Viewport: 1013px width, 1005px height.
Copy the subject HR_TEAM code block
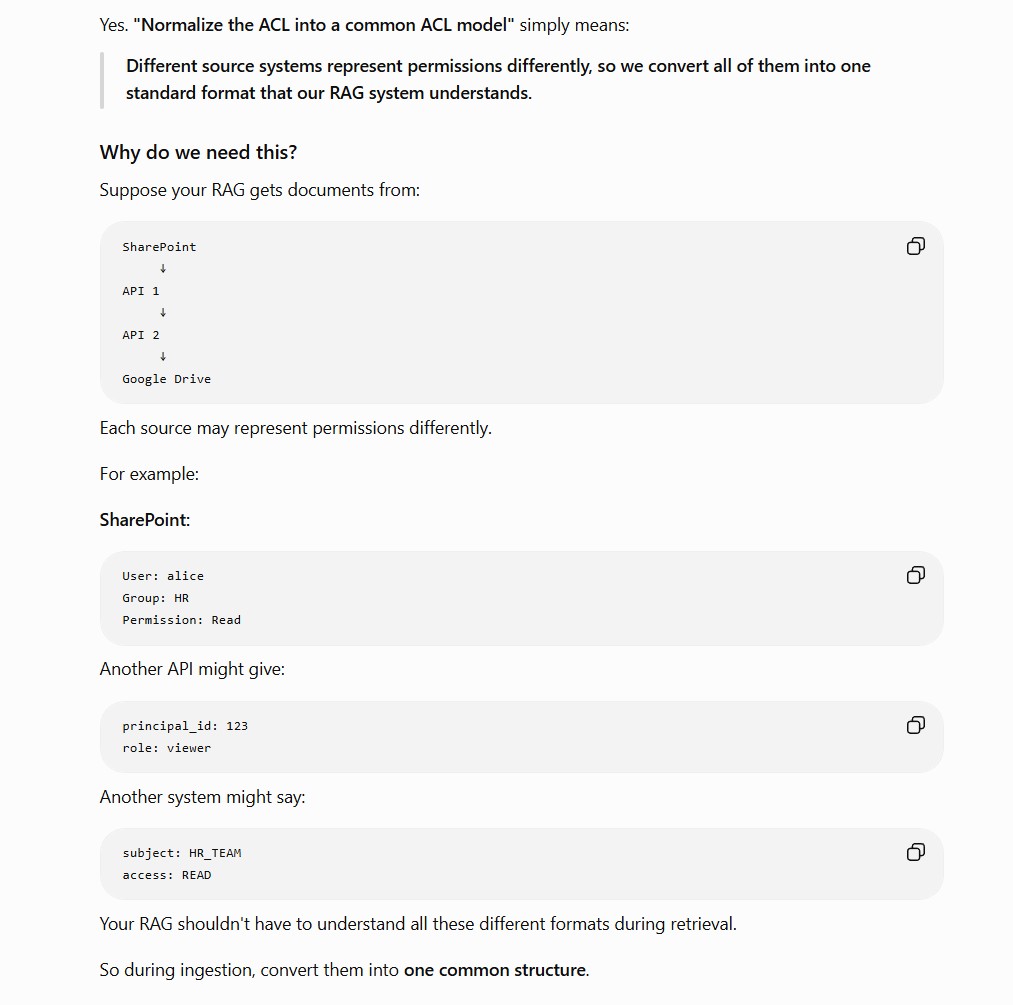tap(915, 852)
